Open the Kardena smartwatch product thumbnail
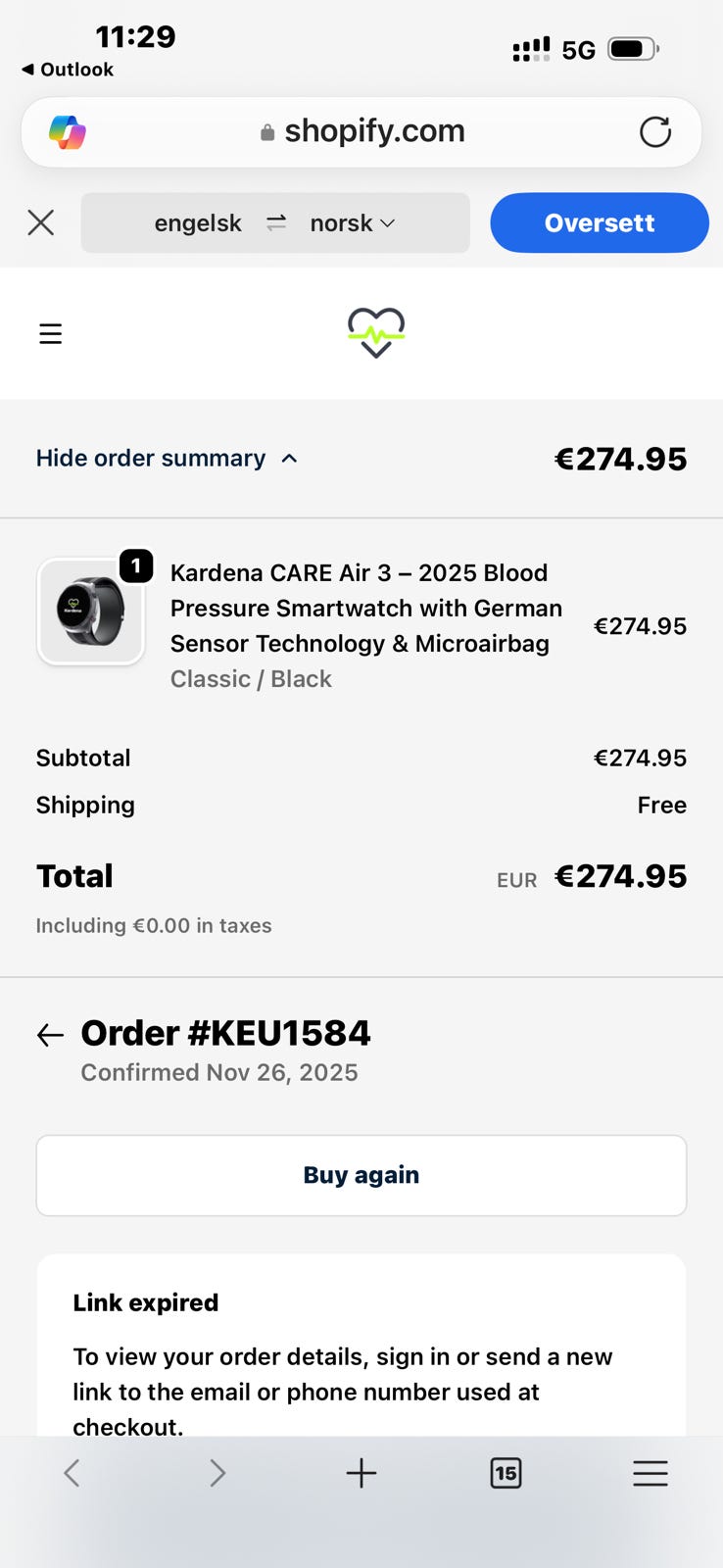 pyautogui.click(x=91, y=612)
